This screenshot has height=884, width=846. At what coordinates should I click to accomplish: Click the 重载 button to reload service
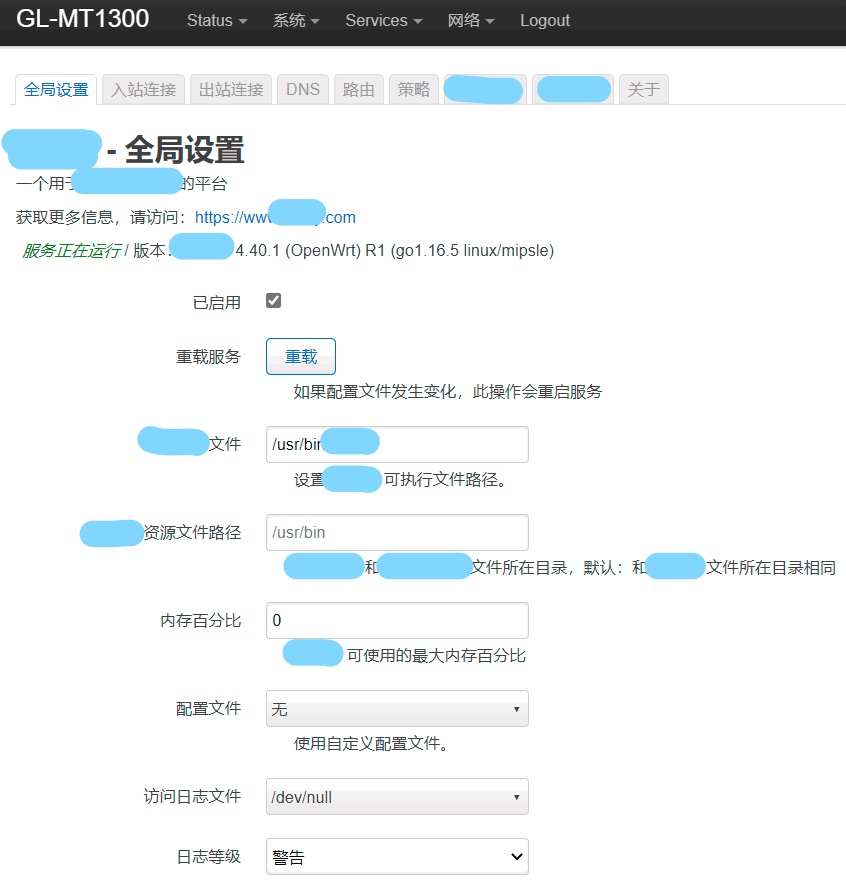click(300, 356)
